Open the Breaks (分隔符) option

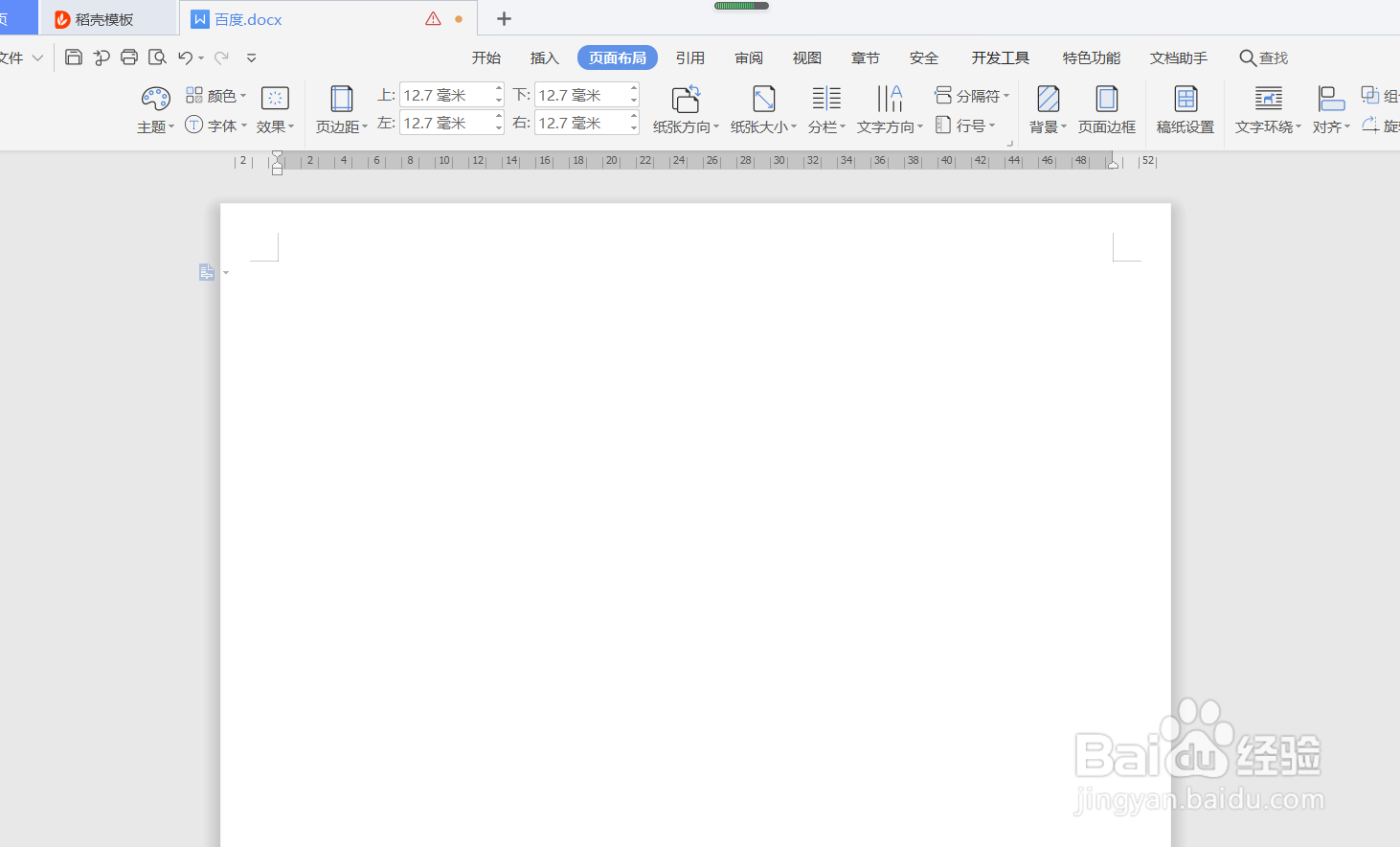[972, 95]
